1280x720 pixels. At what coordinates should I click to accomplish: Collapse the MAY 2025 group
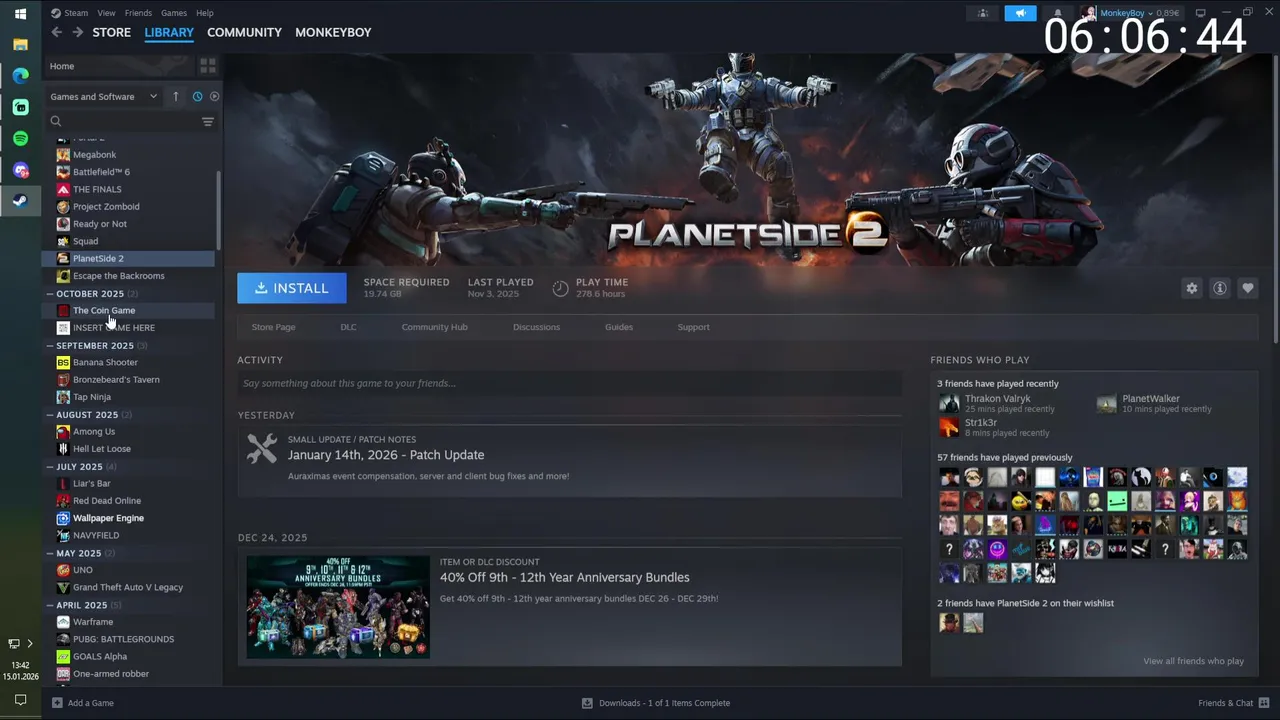click(50, 553)
